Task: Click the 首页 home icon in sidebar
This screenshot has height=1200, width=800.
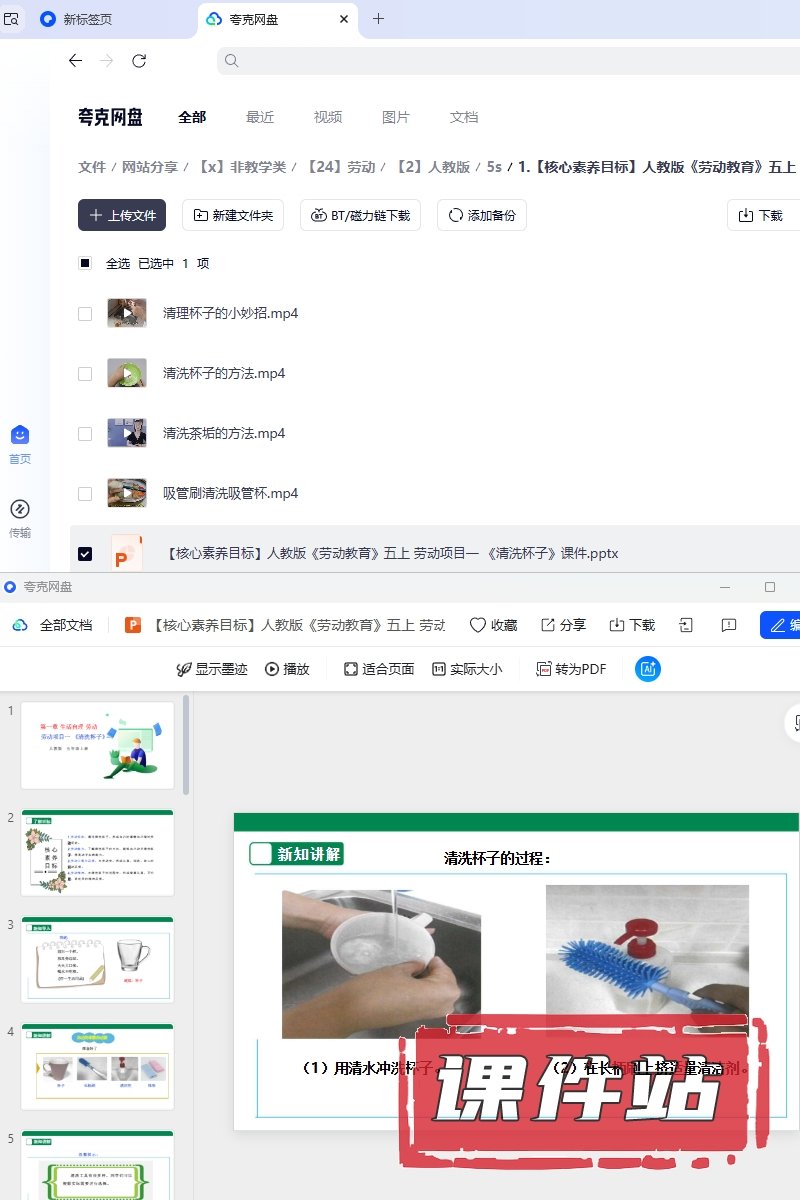Action: click(20, 436)
